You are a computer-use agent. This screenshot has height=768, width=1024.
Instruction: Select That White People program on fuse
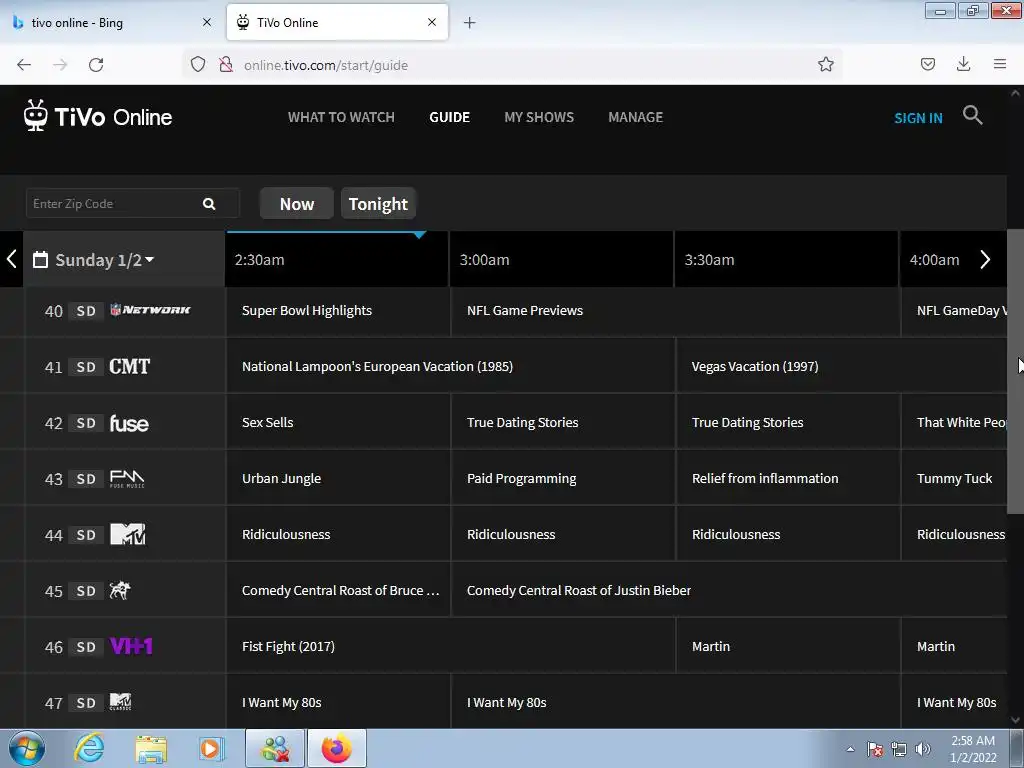click(x=954, y=423)
